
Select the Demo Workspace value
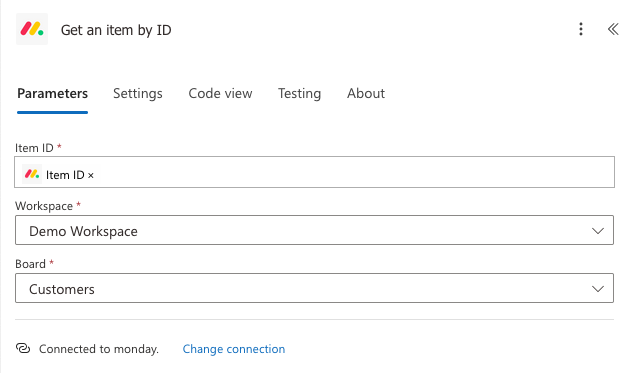coord(83,231)
